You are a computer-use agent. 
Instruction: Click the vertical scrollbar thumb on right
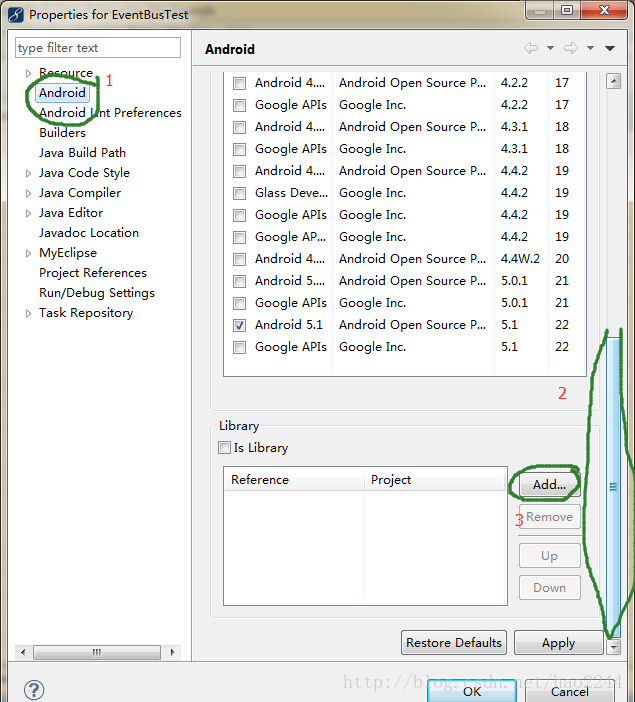(614, 485)
